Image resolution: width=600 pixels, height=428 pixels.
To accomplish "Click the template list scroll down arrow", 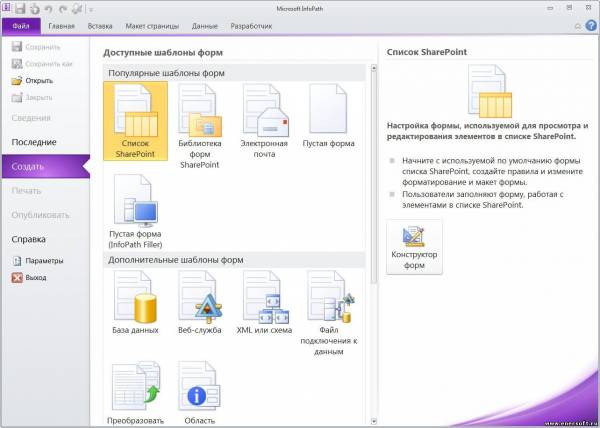I will coord(374,421).
